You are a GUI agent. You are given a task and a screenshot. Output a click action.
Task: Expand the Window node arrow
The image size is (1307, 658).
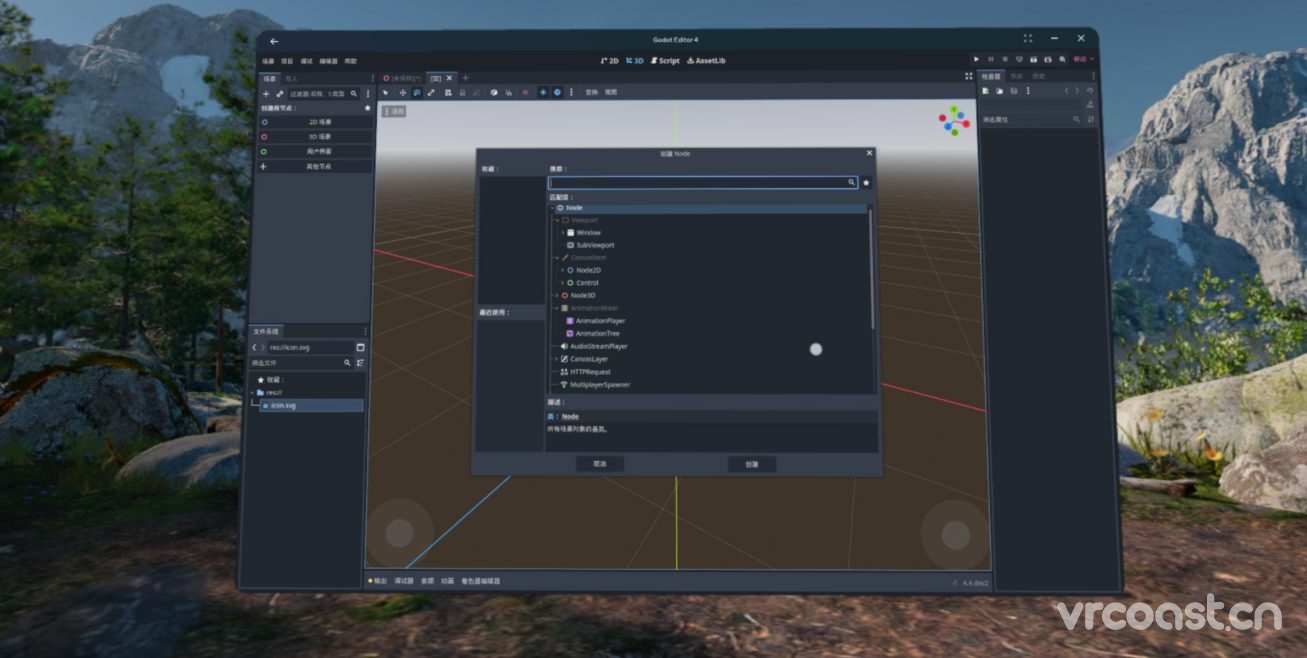(562, 233)
